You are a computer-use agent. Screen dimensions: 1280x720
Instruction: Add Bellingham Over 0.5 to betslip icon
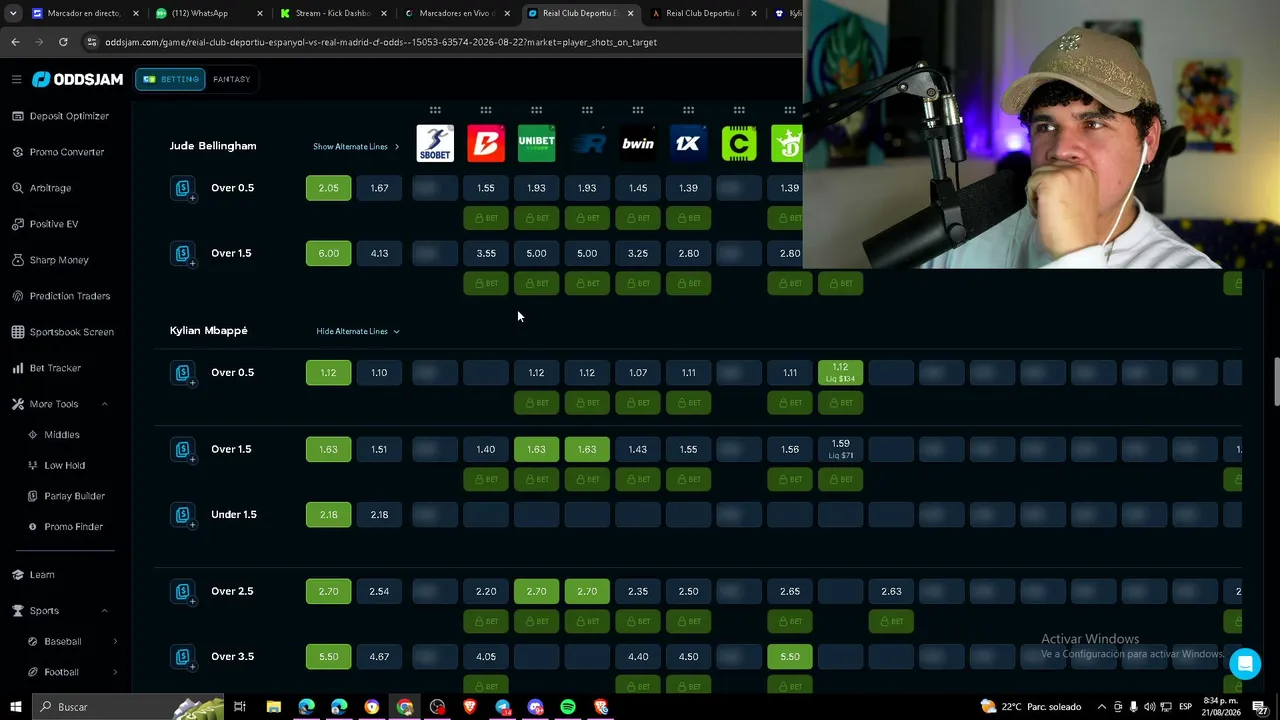(x=183, y=188)
